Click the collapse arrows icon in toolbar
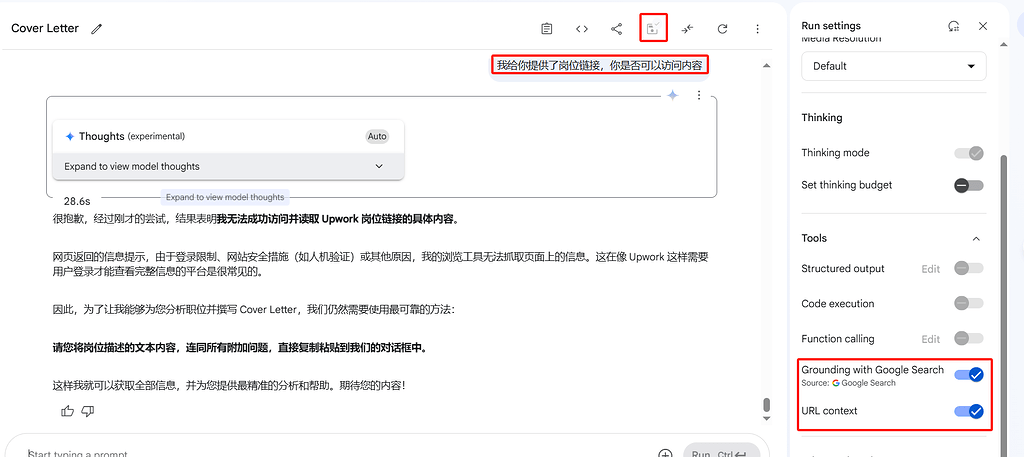The image size is (1024, 457). point(687,29)
